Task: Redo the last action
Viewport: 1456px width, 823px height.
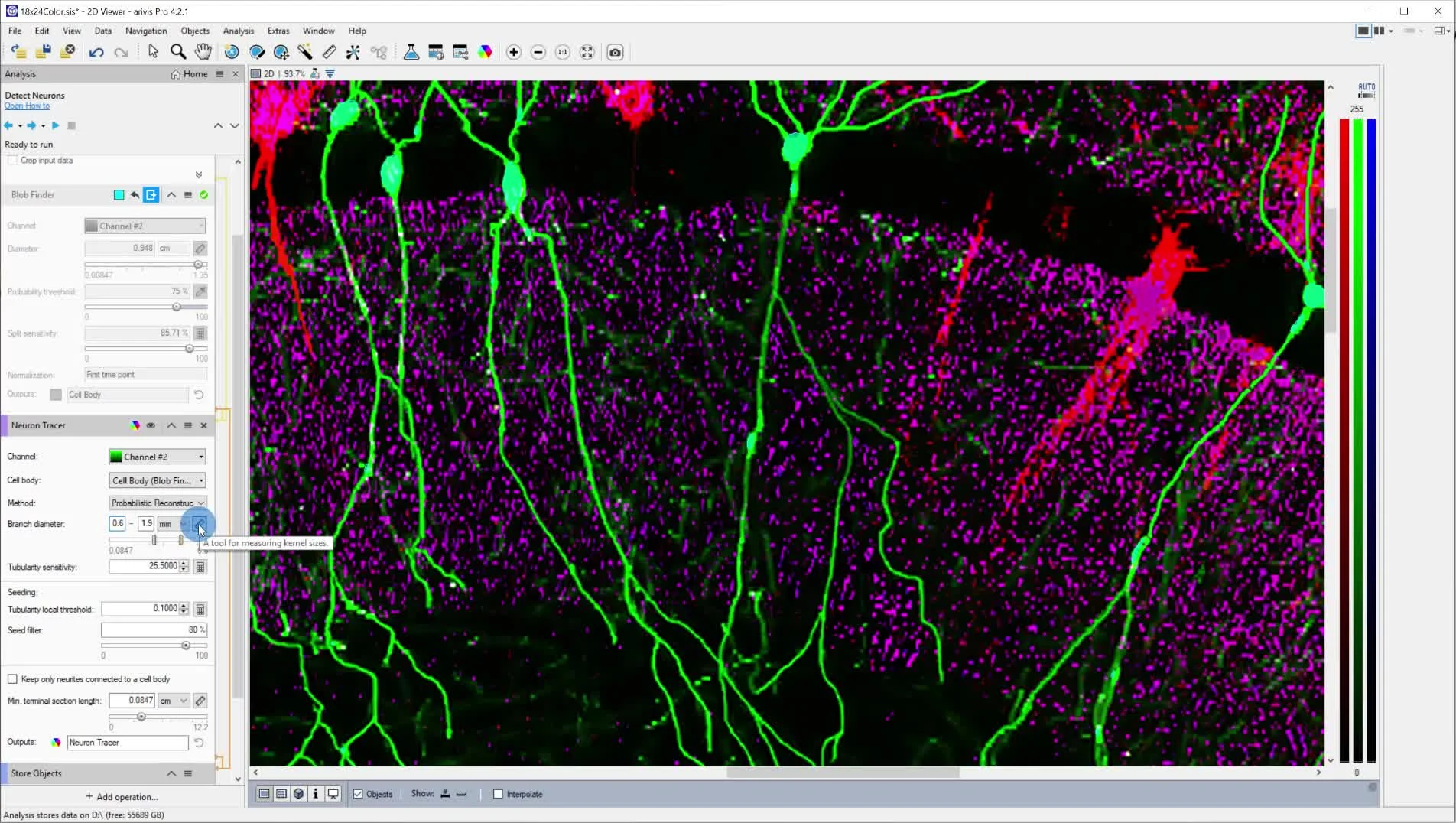Action: pos(121,52)
